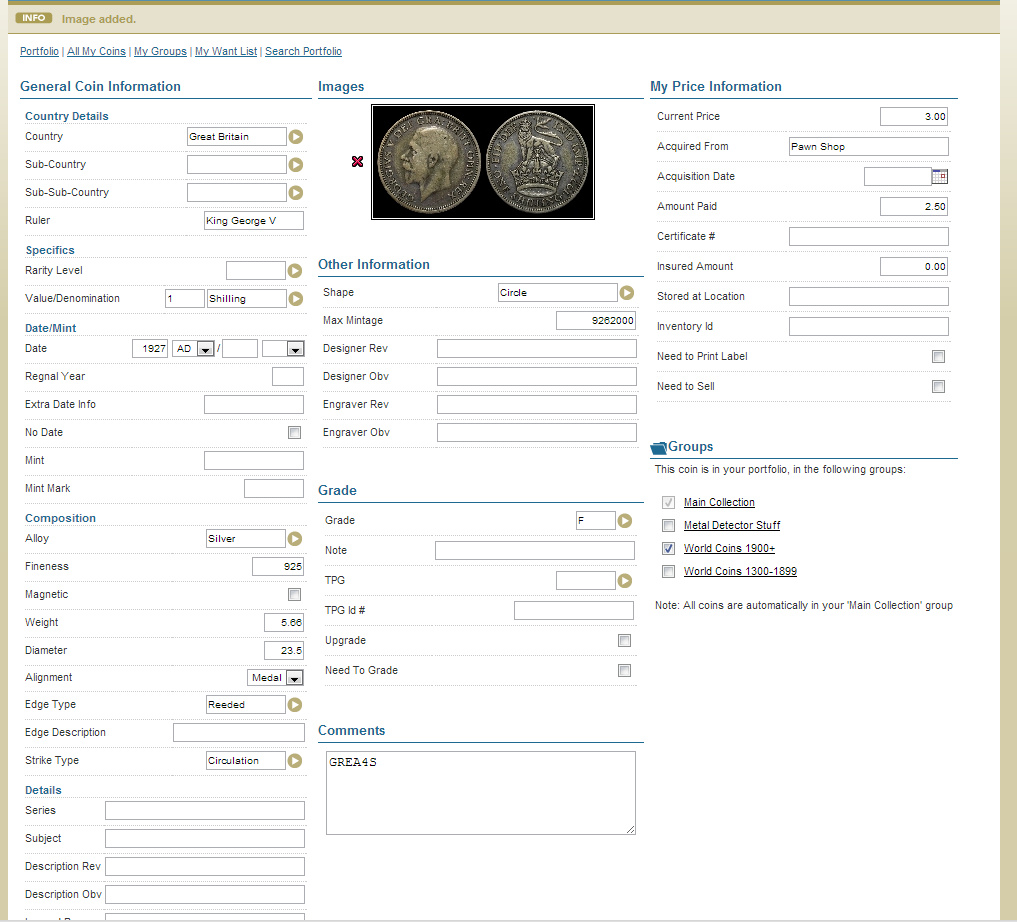The width and height of the screenshot is (1017, 922).
Task: Check the Need to Sell checkbox
Action: (938, 386)
